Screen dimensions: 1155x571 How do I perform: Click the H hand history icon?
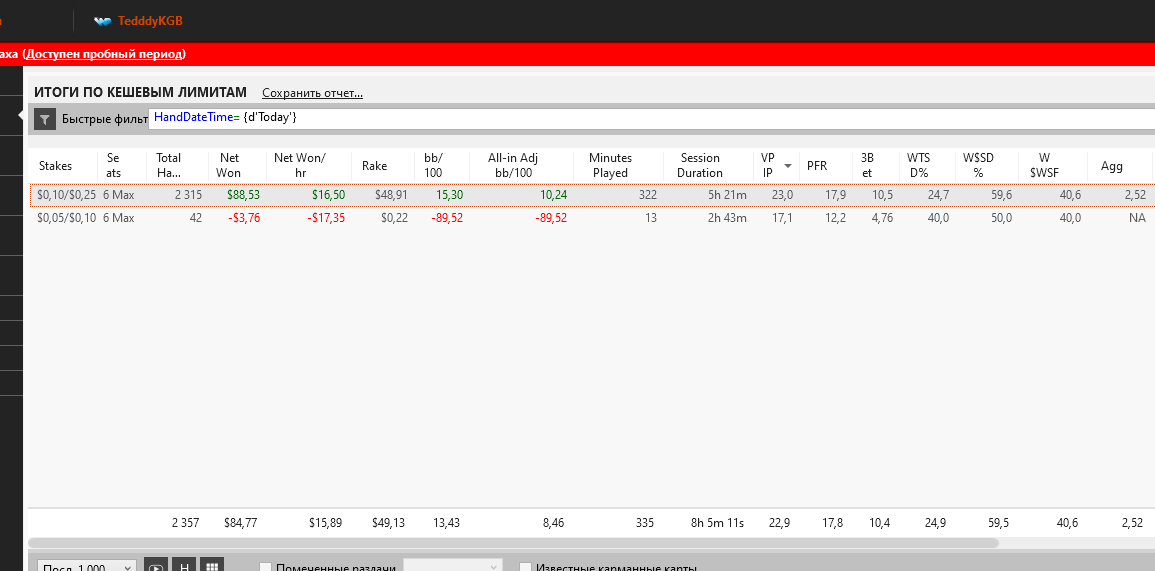tap(184, 567)
